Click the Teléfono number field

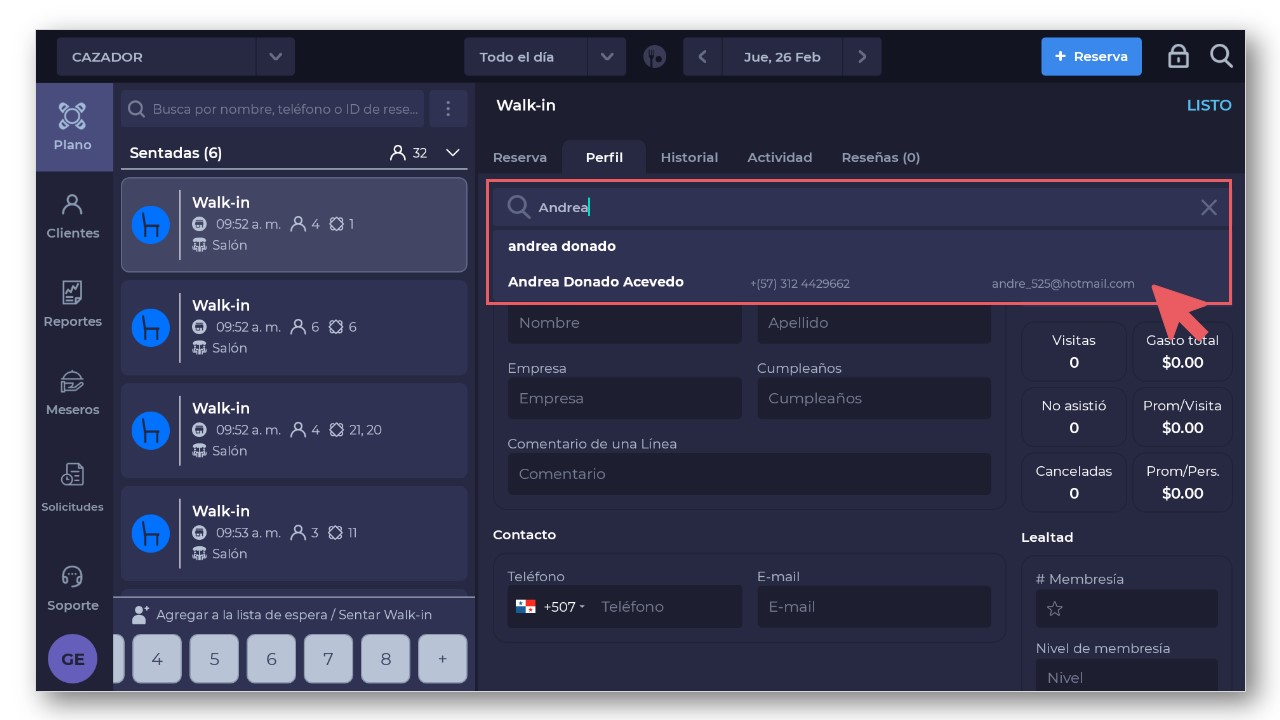[x=666, y=607]
